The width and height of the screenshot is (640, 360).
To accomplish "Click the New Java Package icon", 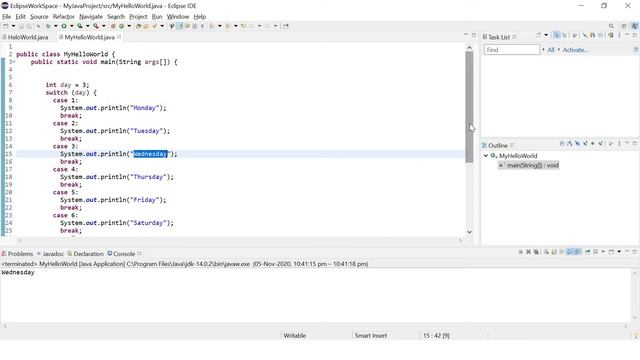I will click(x=113, y=26).
